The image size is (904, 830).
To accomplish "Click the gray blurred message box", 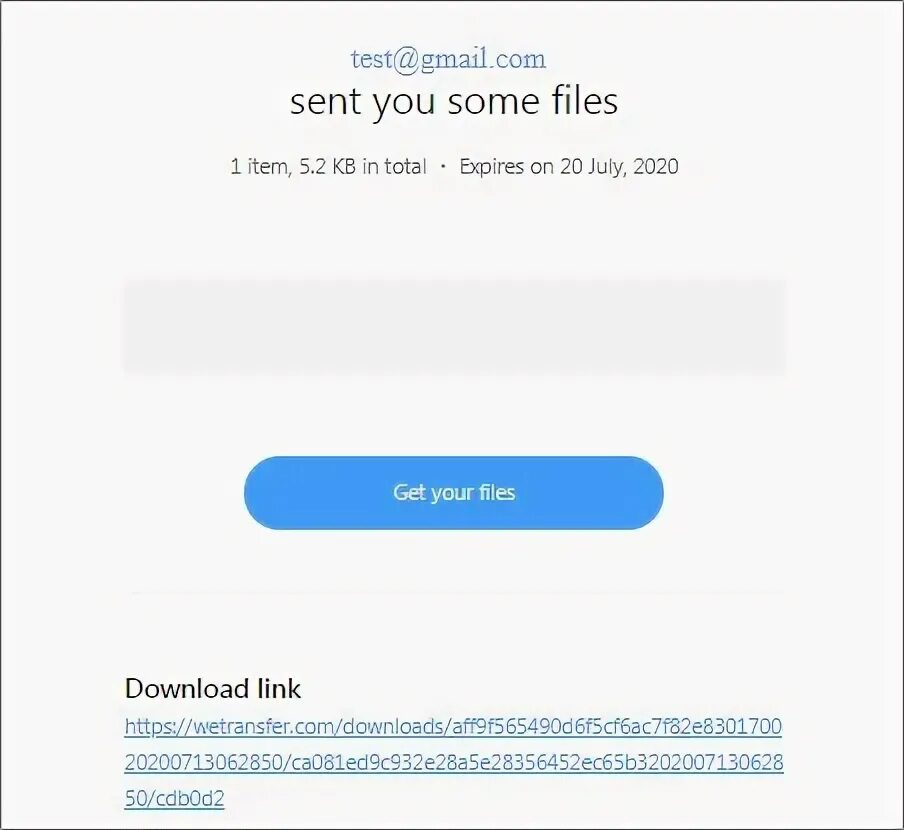I will pos(454,327).
